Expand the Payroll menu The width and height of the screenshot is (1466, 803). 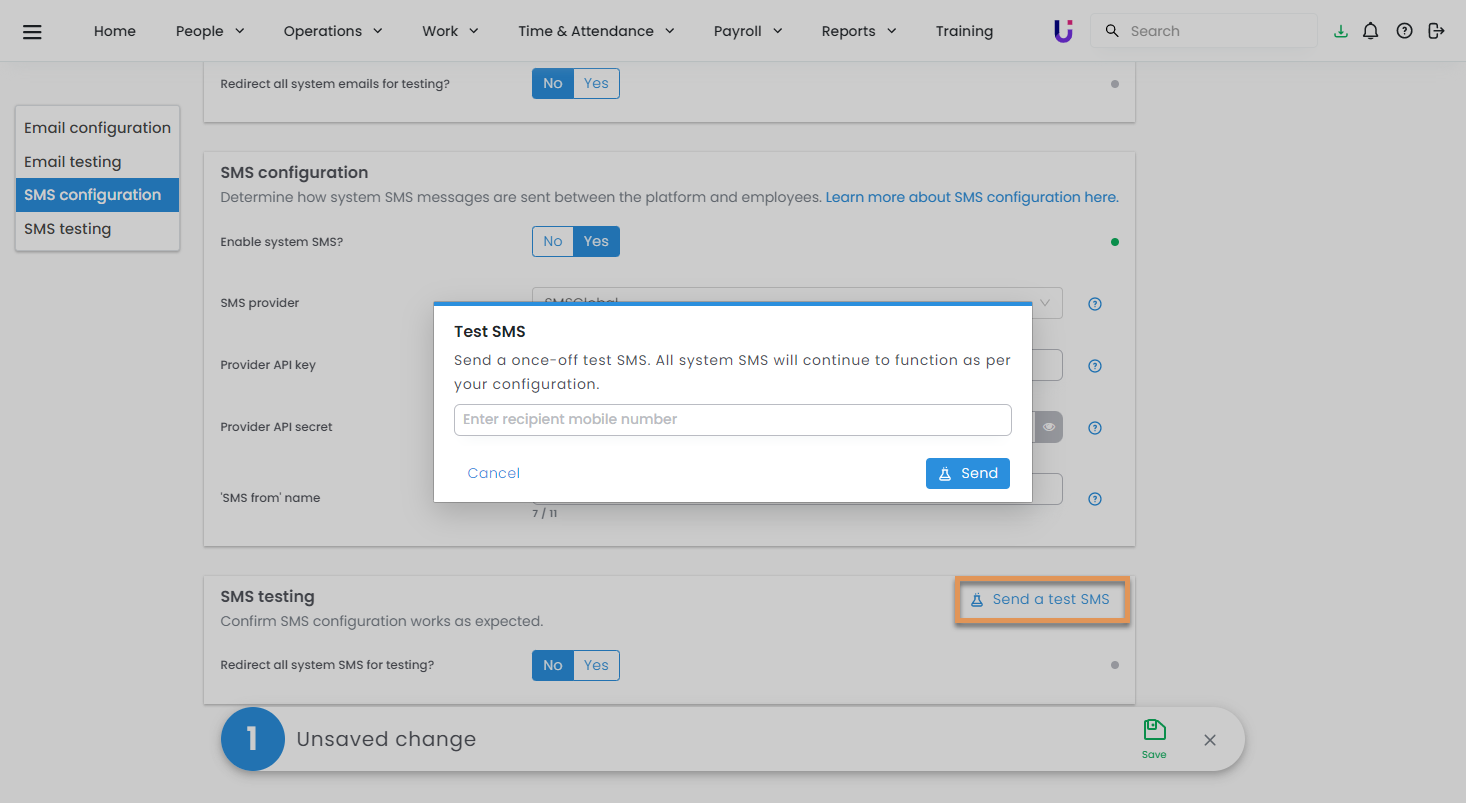tap(747, 31)
